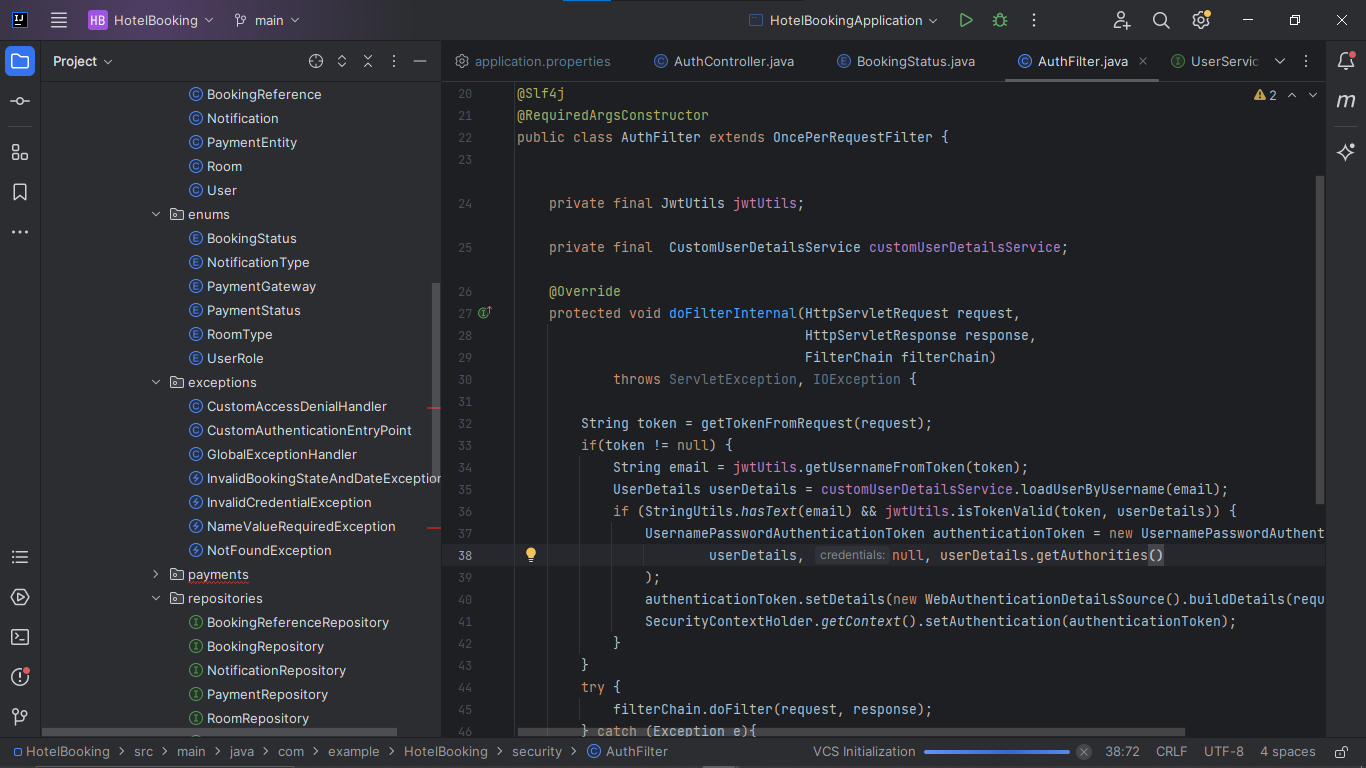
Task: Click the lightbulb quick-fix on line 38
Action: [531, 555]
